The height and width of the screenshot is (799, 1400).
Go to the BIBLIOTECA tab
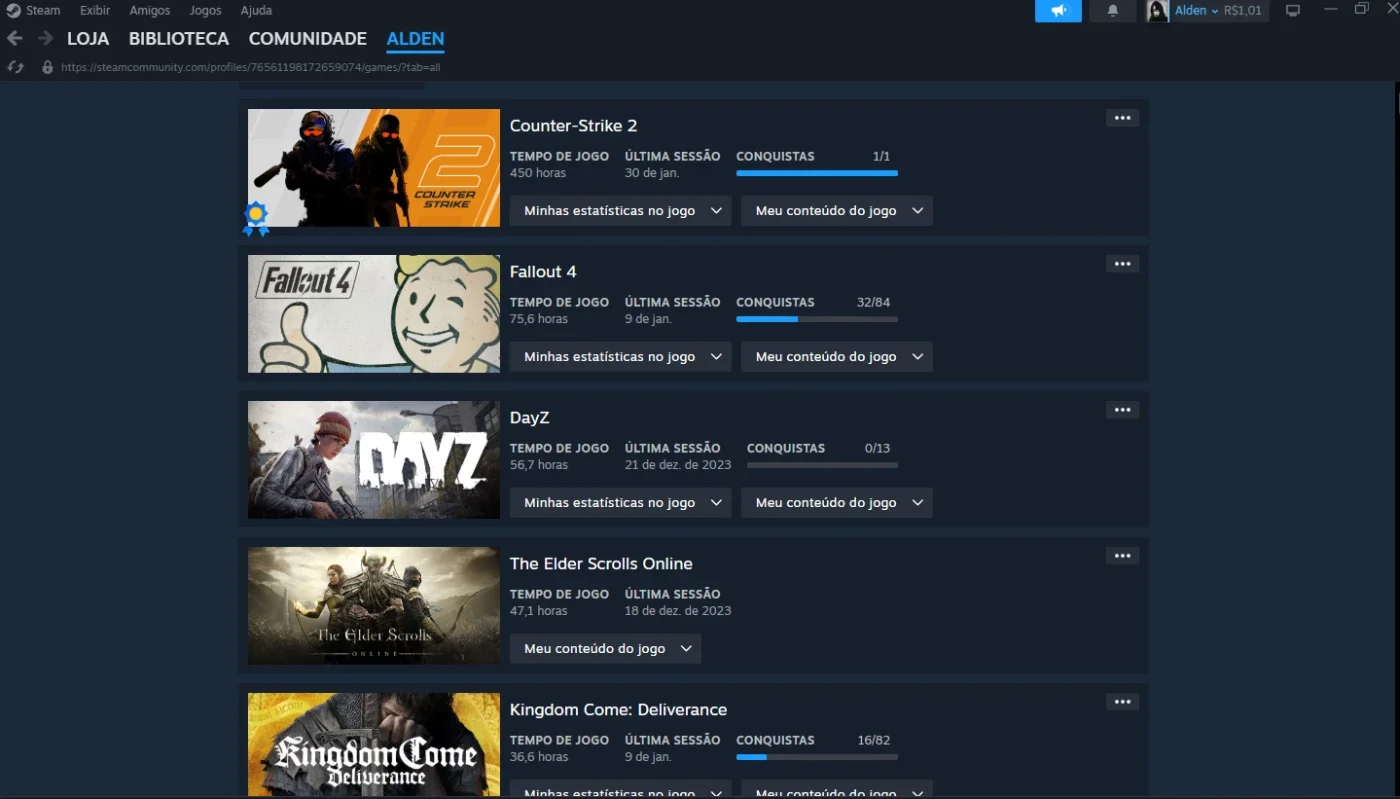(x=179, y=39)
